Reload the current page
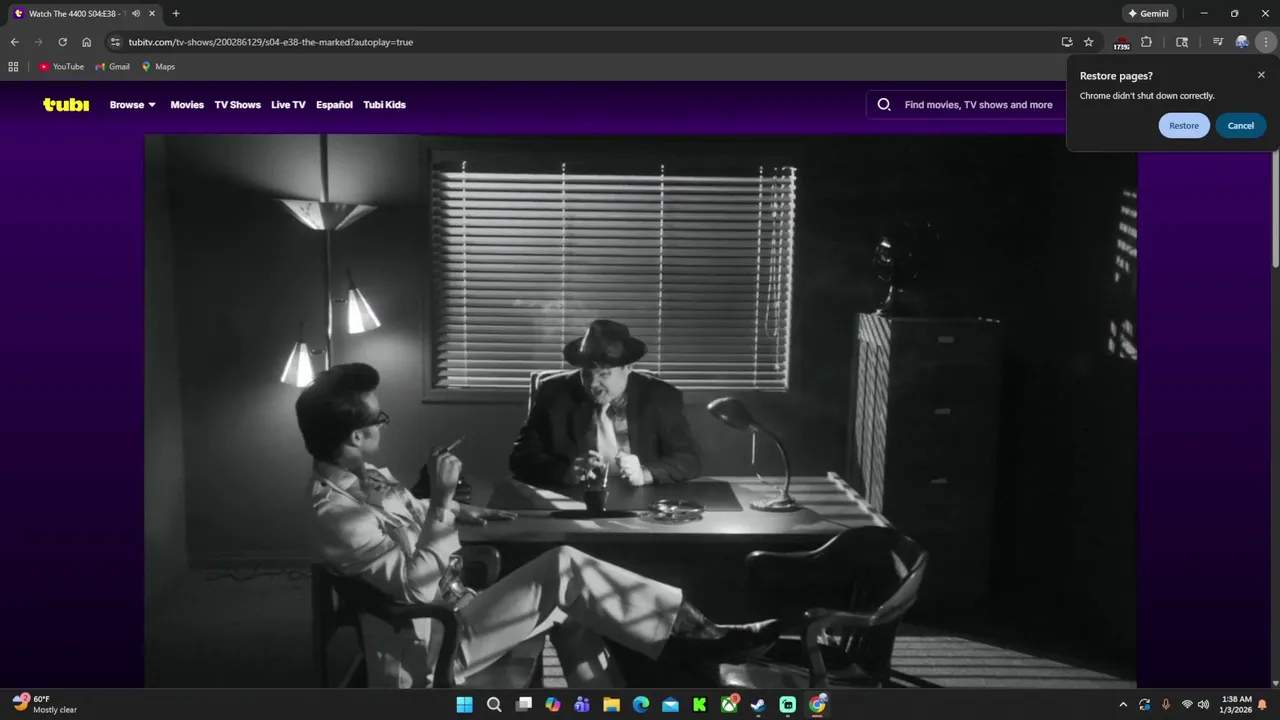Screen dimensions: 1280x720 pos(62,42)
